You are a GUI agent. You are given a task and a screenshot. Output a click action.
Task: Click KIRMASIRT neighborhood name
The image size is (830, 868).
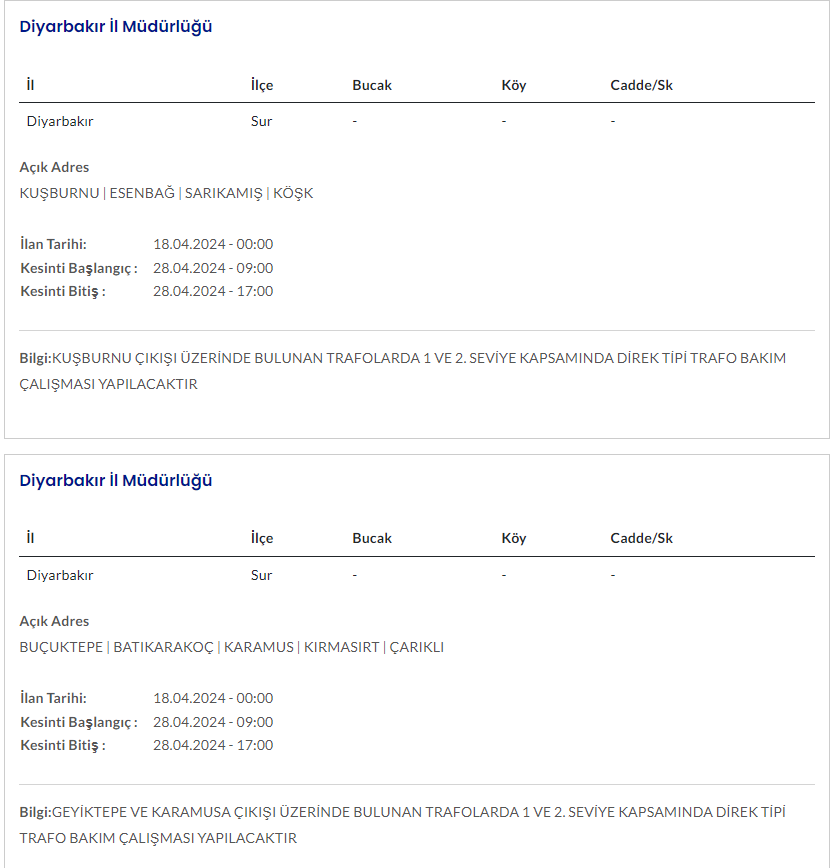(x=342, y=647)
